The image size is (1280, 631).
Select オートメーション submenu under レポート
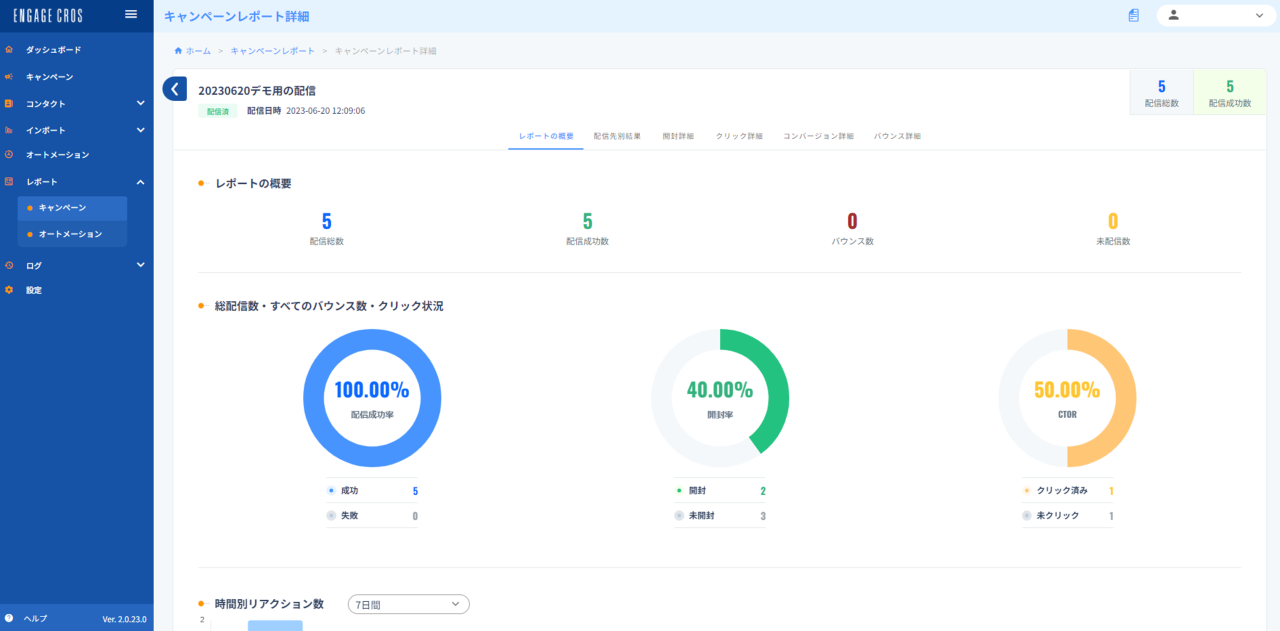point(72,234)
